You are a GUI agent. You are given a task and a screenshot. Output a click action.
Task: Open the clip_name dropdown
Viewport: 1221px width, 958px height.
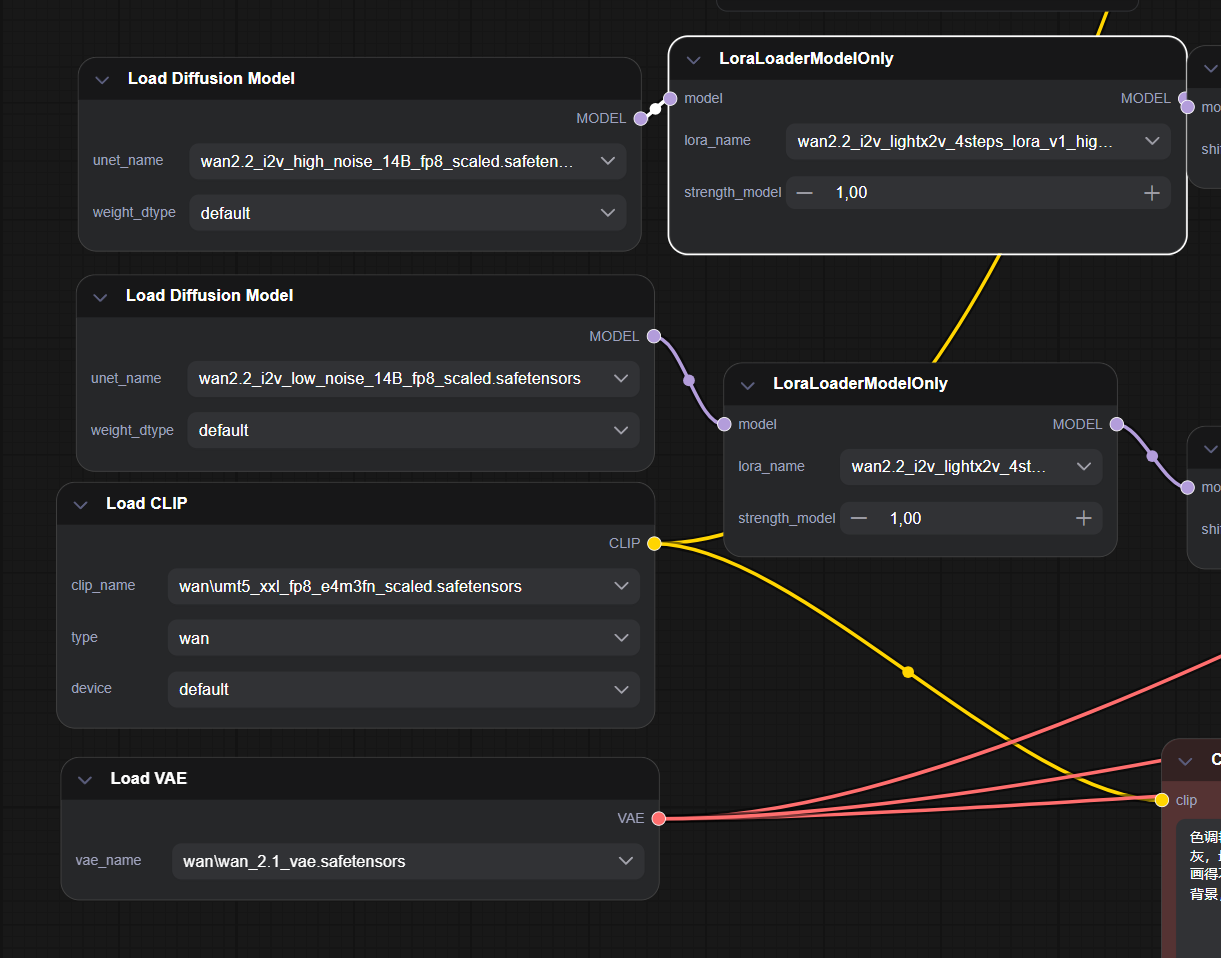[x=403, y=586]
